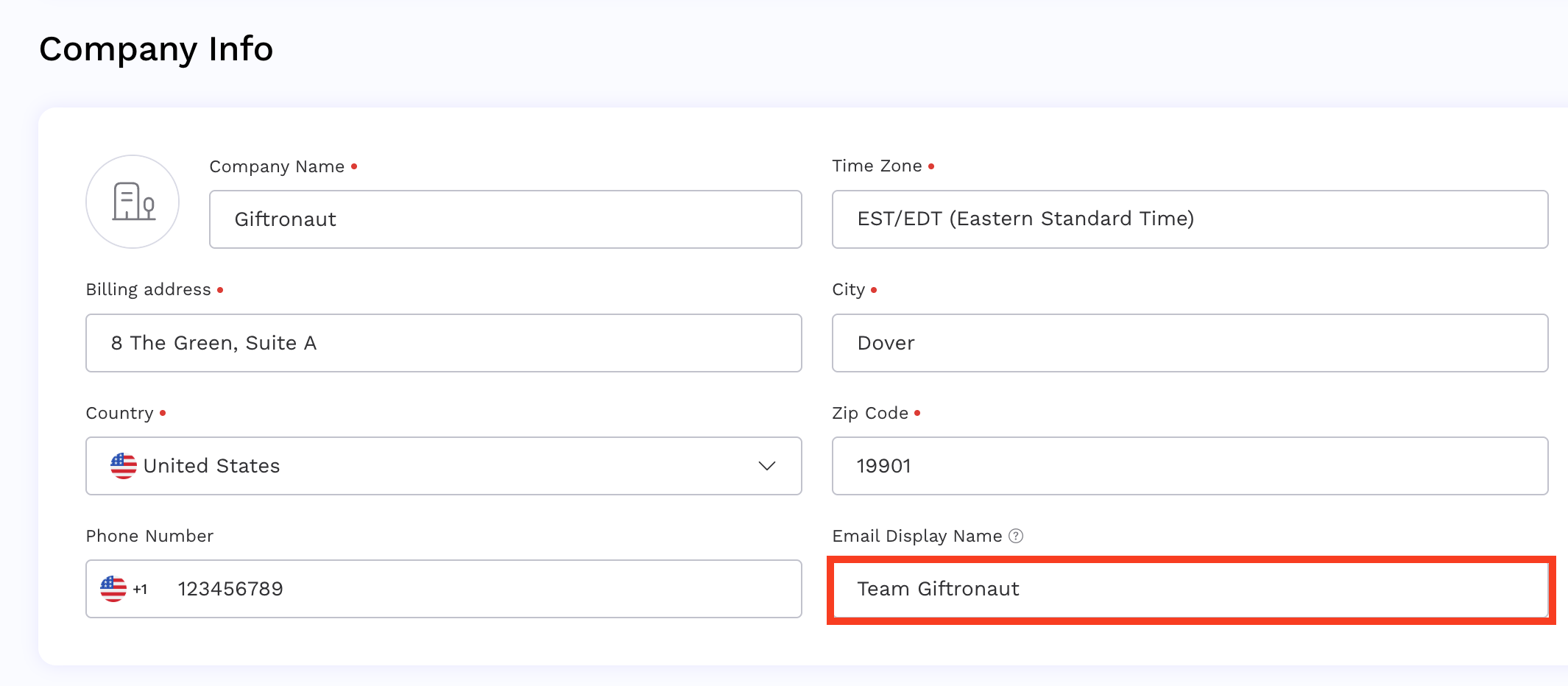Viewport: 1568px width, 686px height.
Task: Click the Phone Number input field
Action: click(x=442, y=588)
